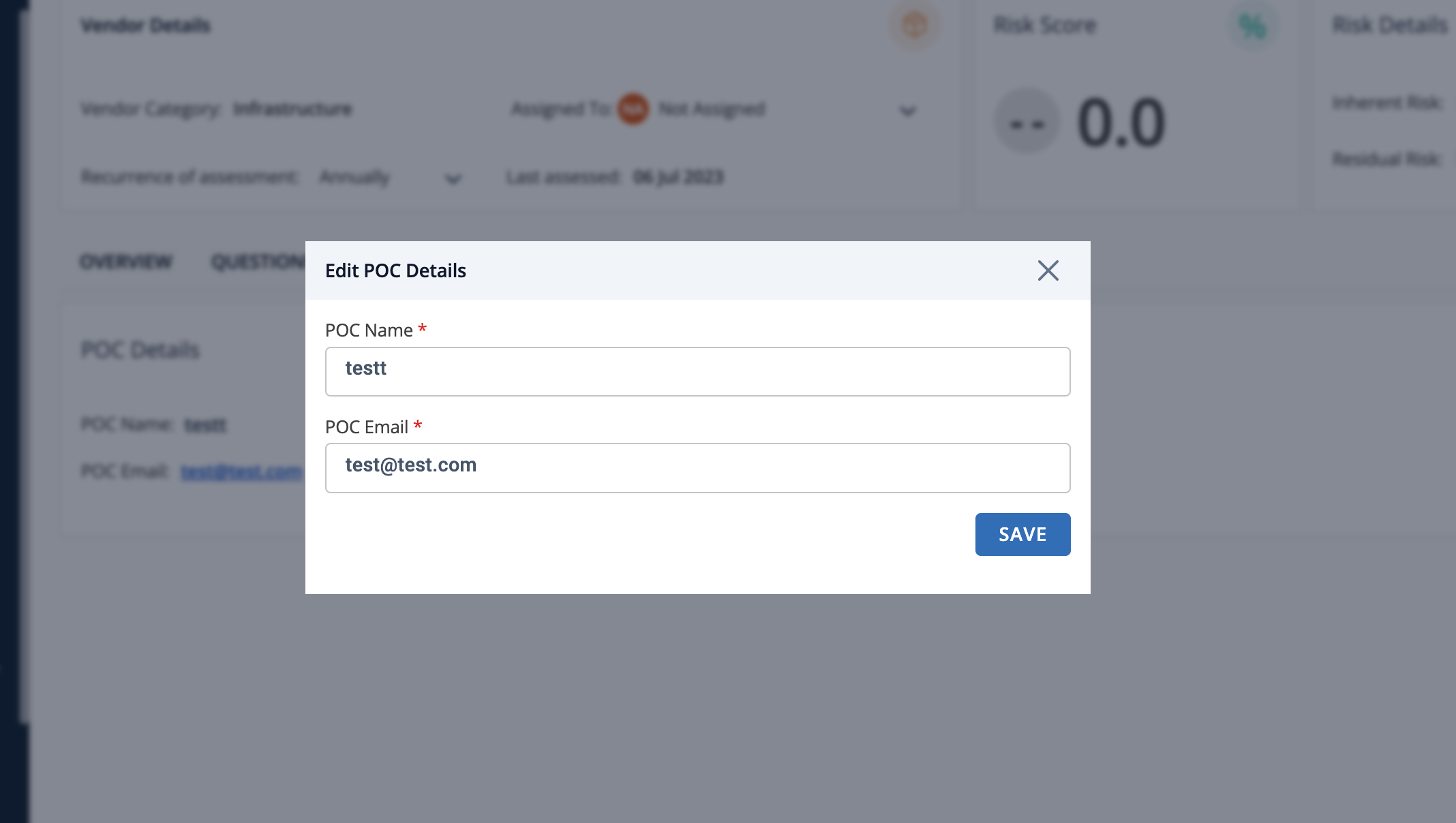
Task: Click the Risk Details heading
Action: click(1389, 25)
